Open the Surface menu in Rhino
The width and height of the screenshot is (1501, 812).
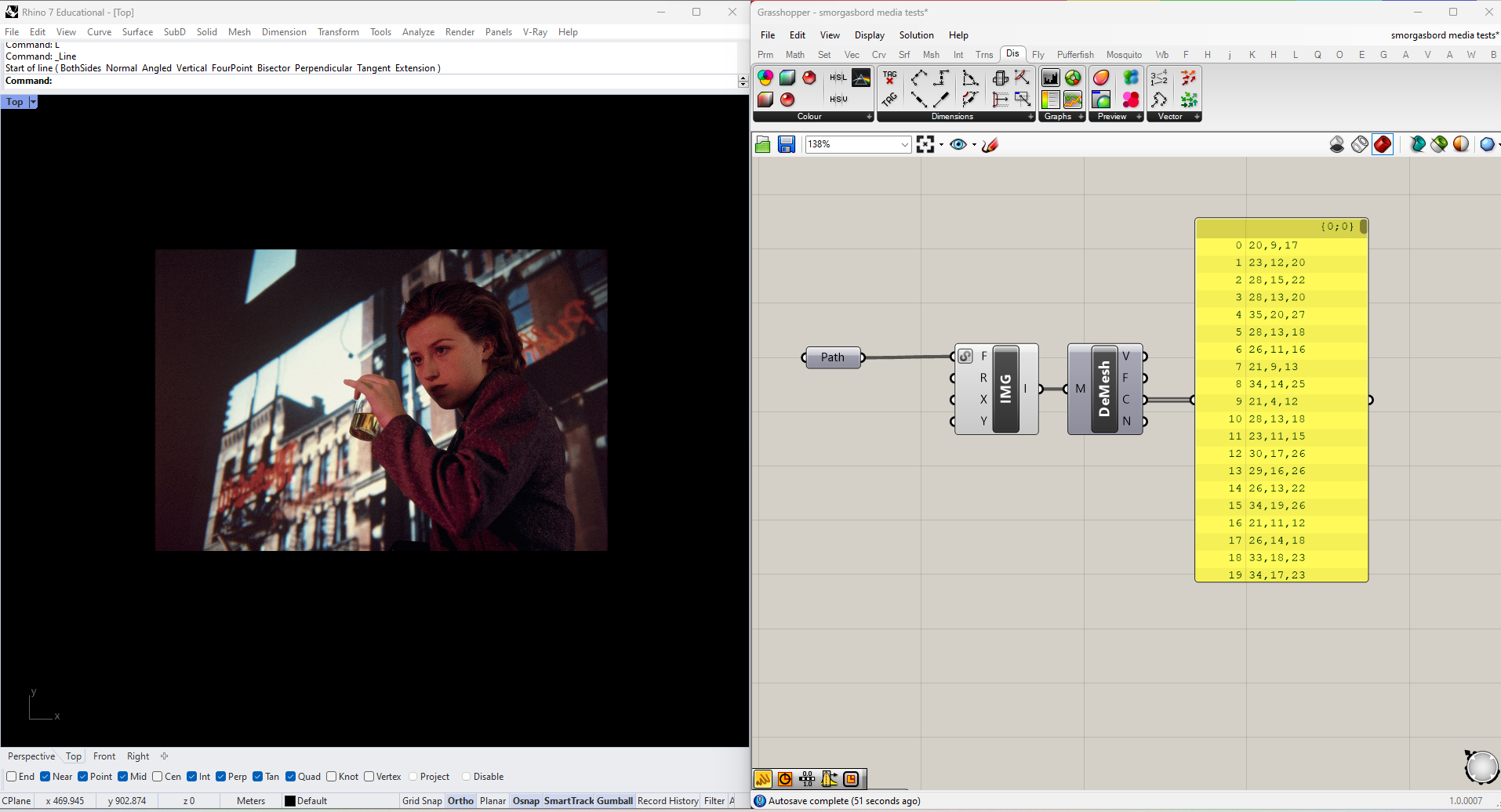[x=137, y=32]
